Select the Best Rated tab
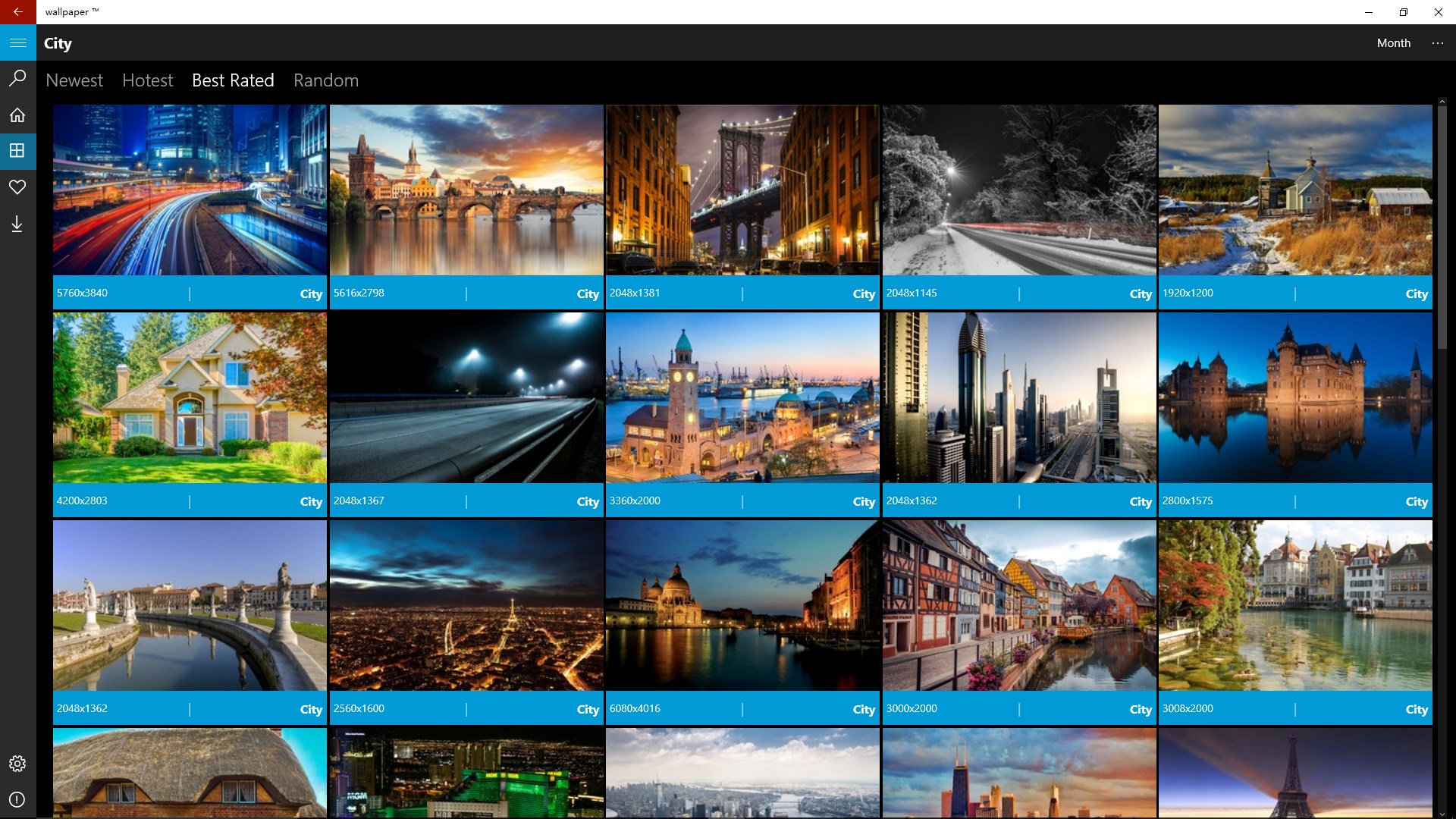1456x819 pixels. pyautogui.click(x=232, y=80)
